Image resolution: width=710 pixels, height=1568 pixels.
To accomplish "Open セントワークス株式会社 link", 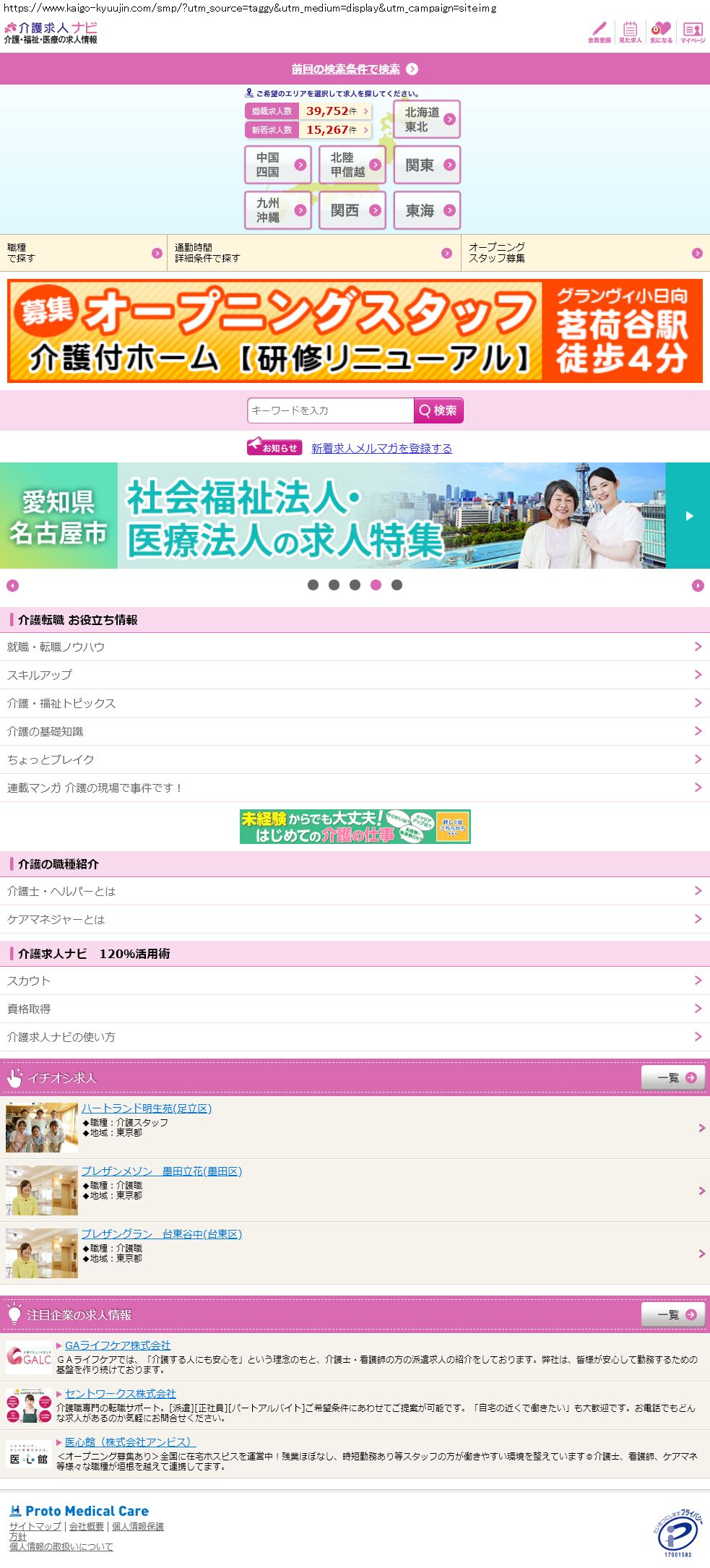I will point(121,1394).
